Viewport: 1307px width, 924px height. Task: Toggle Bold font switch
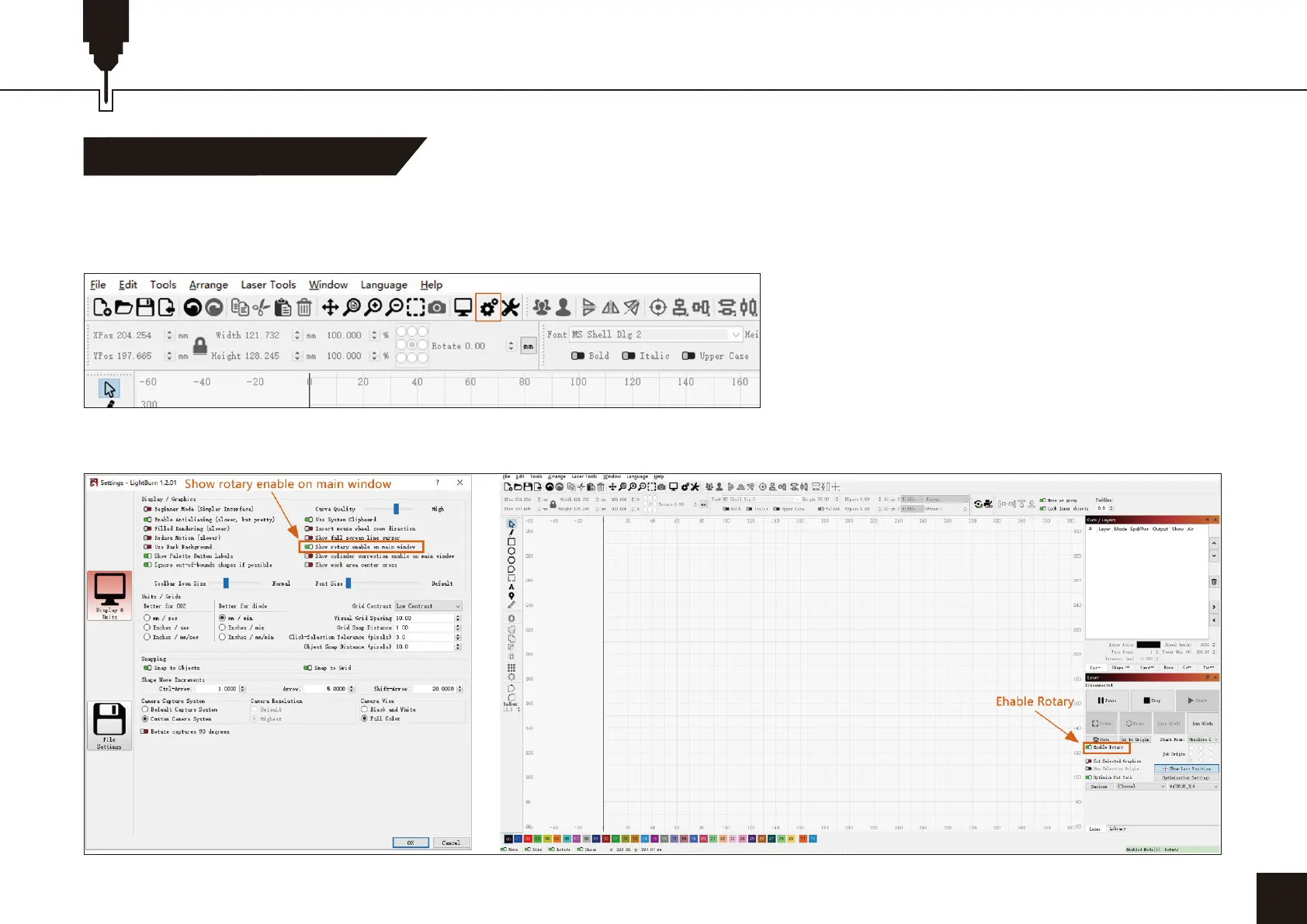click(577, 356)
